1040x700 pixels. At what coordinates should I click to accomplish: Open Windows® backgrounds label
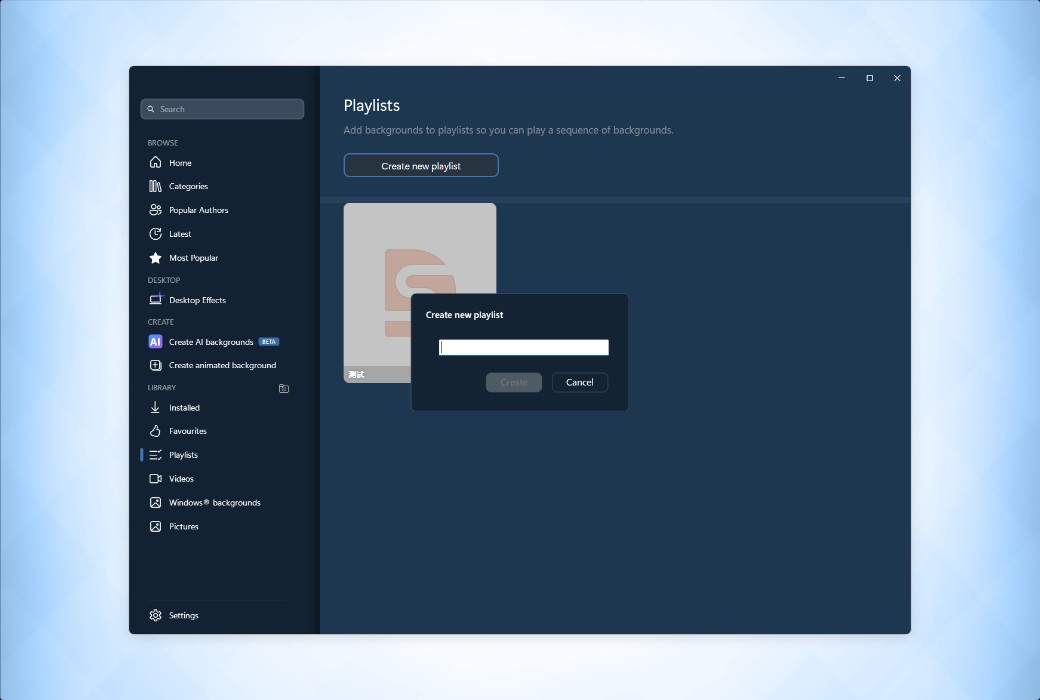tap(214, 503)
